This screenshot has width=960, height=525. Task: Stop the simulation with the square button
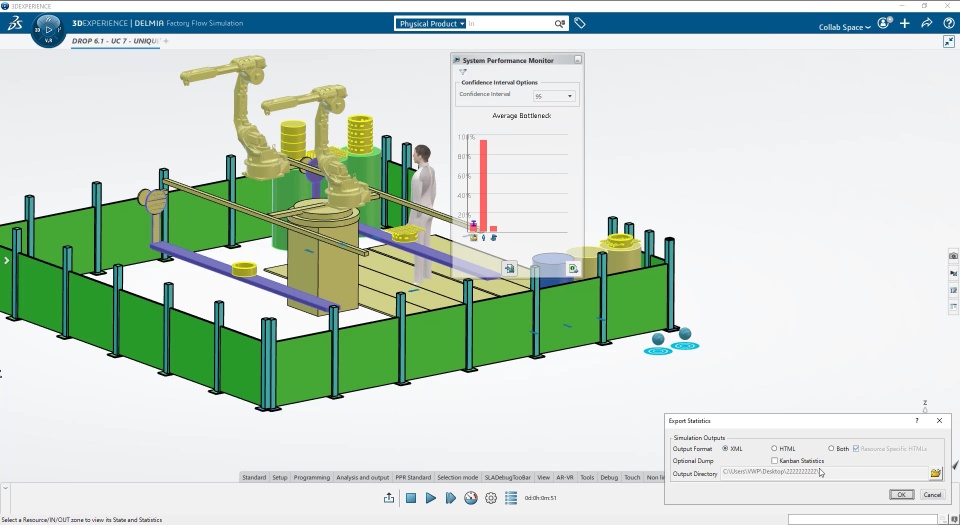pyautogui.click(x=411, y=498)
